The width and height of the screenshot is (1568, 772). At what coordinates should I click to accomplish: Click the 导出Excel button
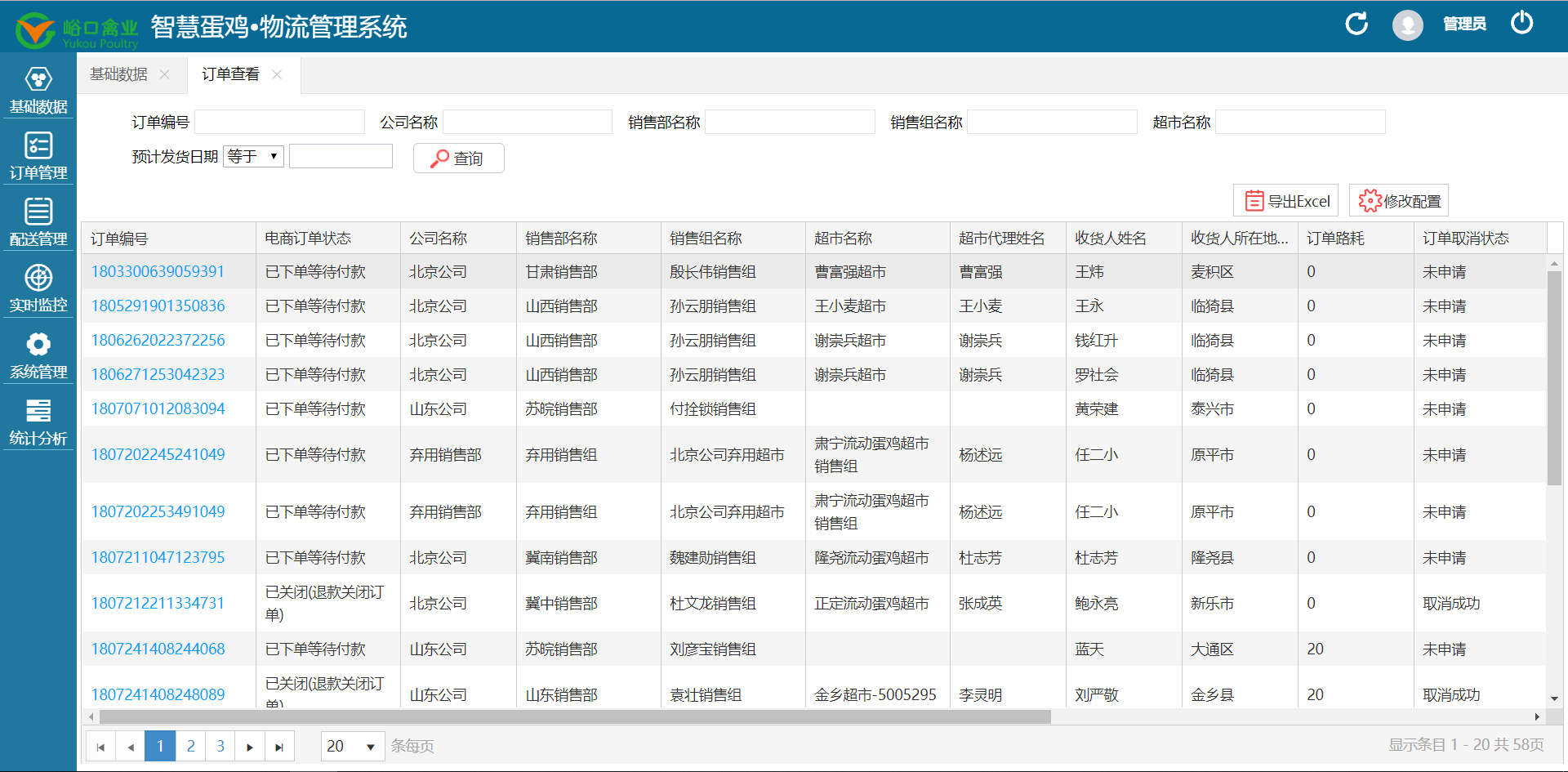[x=1285, y=201]
